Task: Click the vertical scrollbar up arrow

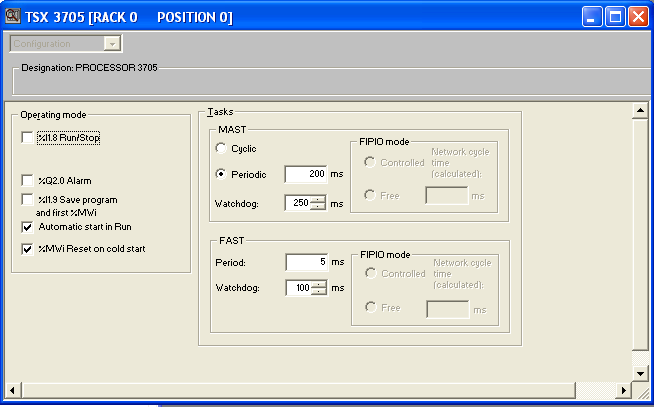Action: point(640,111)
